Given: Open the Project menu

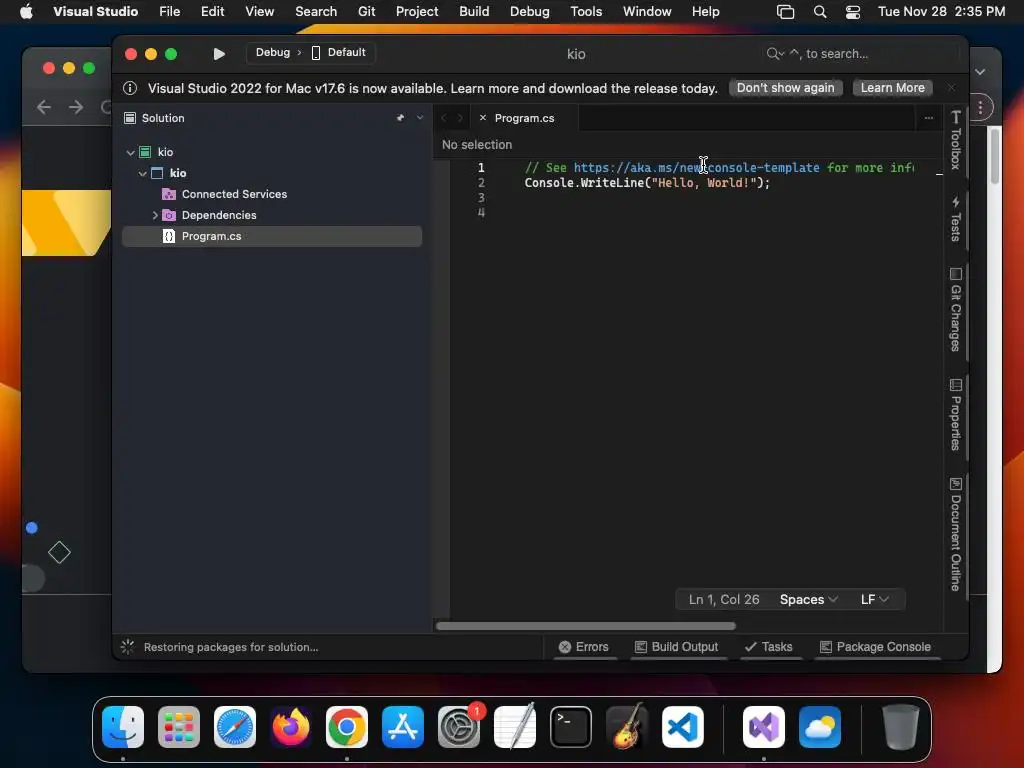Looking at the screenshot, I should (x=417, y=12).
